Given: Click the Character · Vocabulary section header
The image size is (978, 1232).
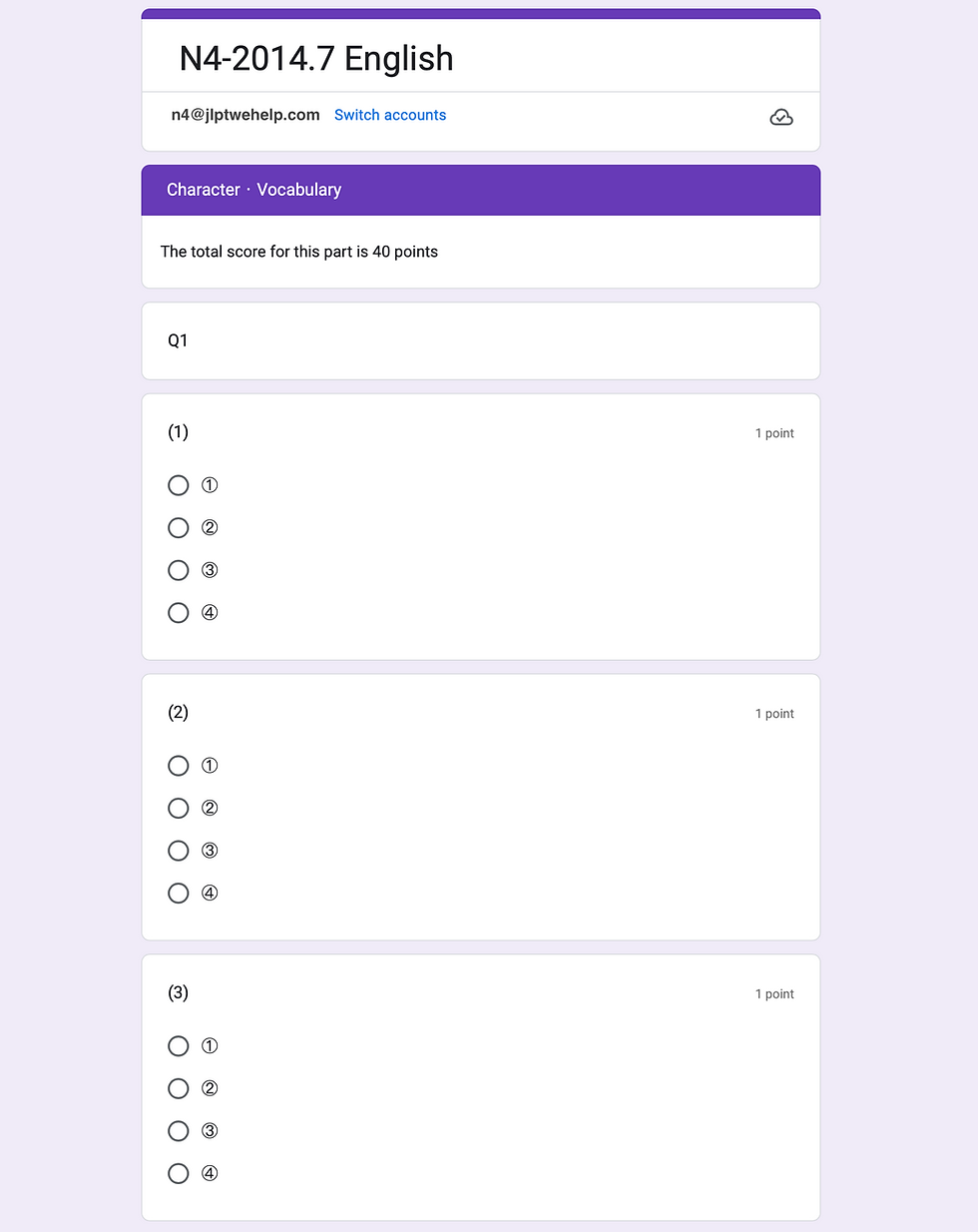Looking at the screenshot, I should [253, 190].
